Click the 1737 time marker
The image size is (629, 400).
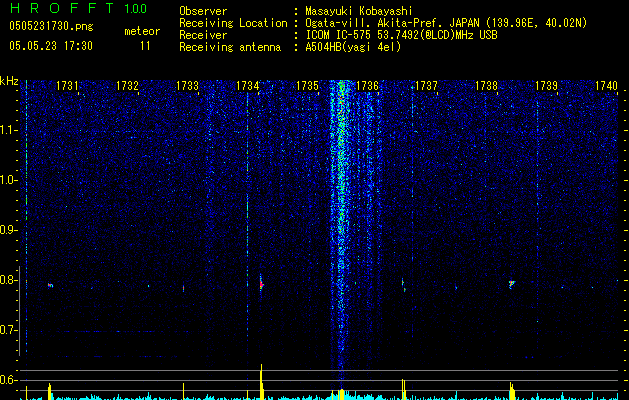coord(426,86)
